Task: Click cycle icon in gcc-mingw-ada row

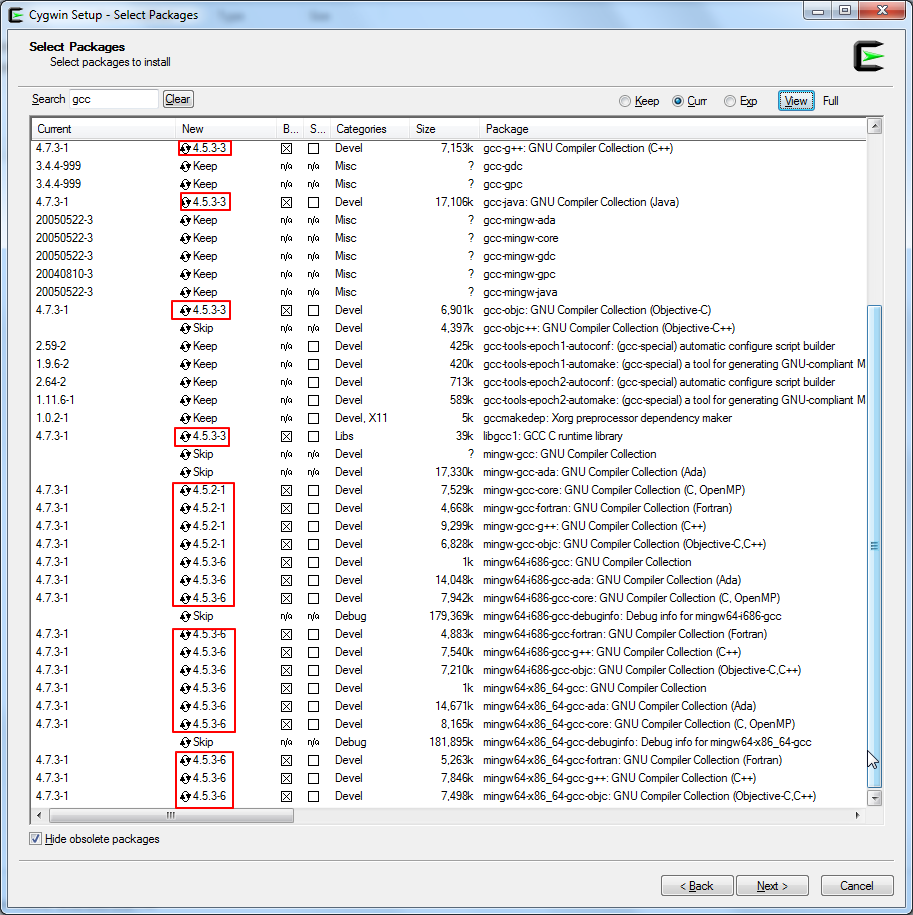Action: [186, 221]
